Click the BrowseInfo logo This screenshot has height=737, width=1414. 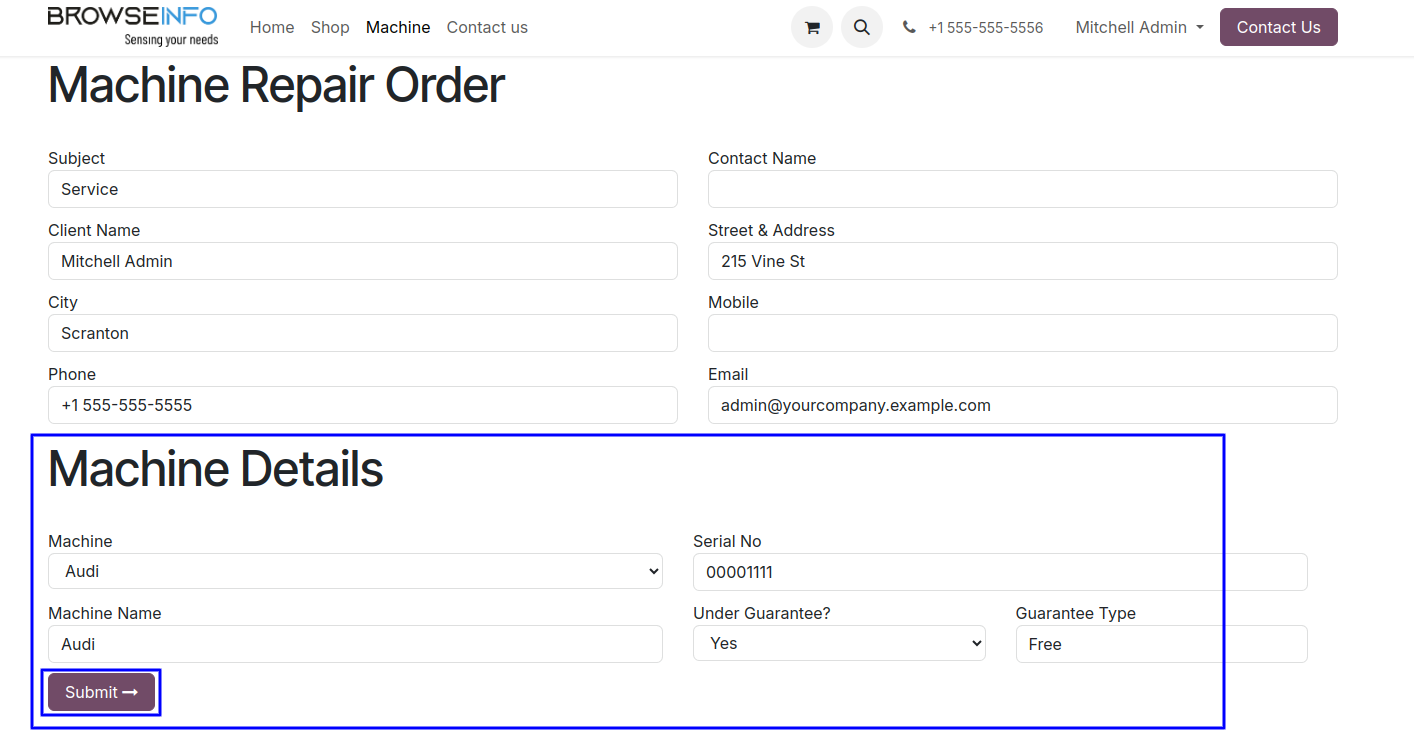(x=133, y=26)
